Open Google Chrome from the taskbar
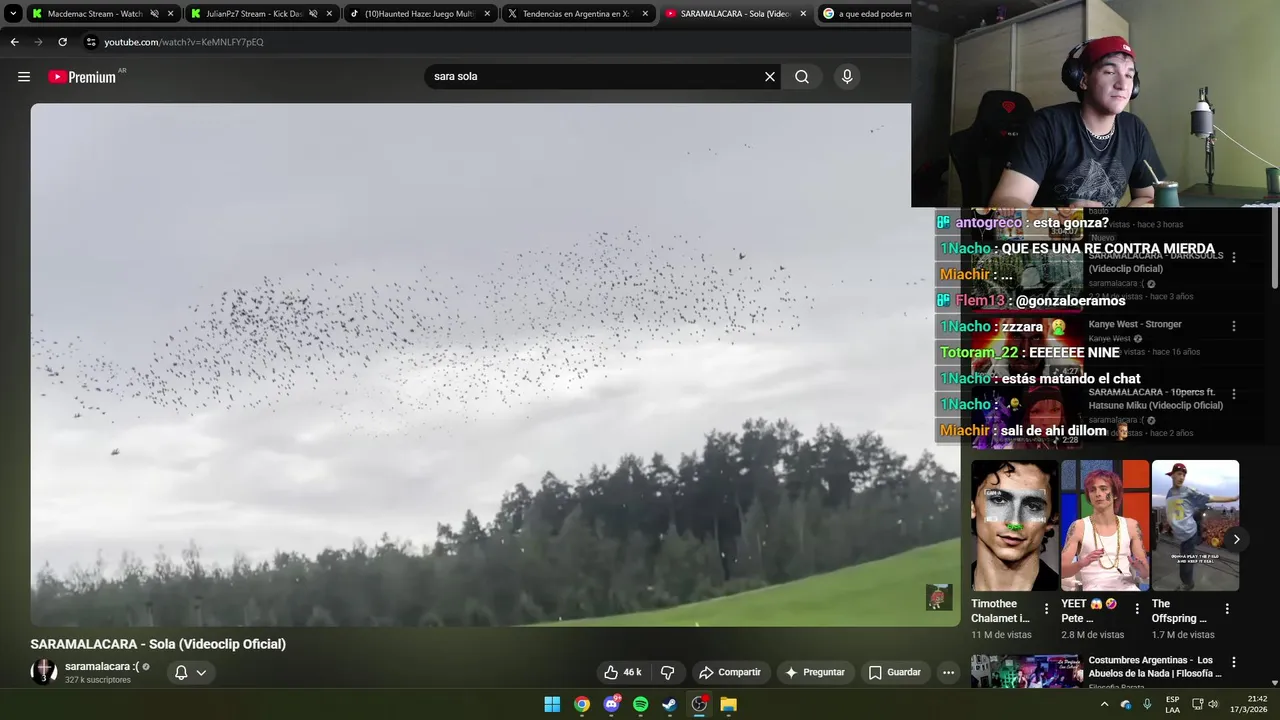 tap(582, 704)
